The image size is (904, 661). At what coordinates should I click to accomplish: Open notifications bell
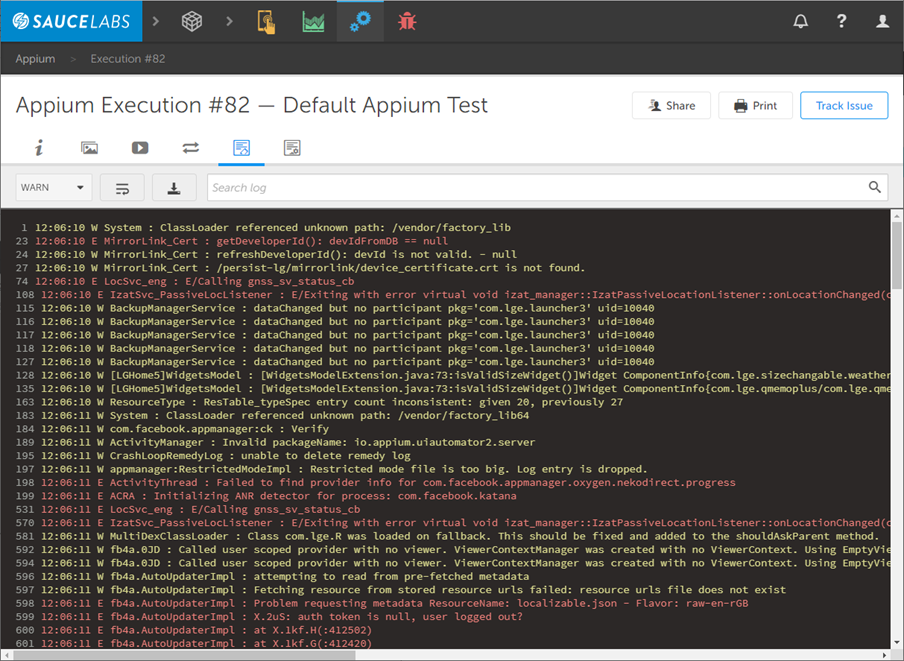(x=800, y=22)
